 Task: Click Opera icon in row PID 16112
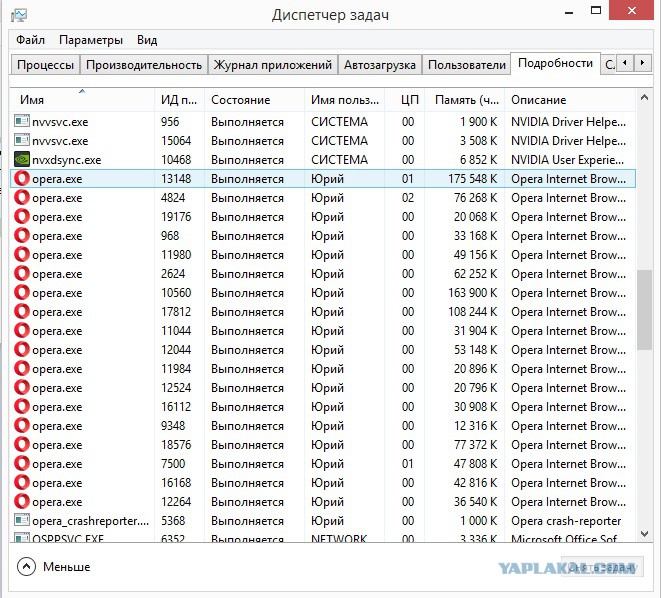pos(22,406)
